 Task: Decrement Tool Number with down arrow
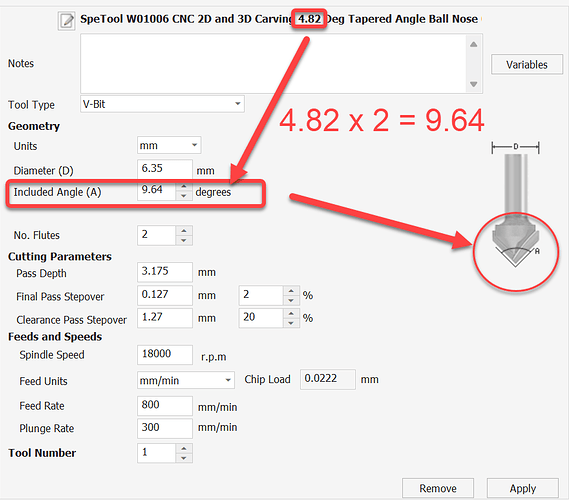pos(184,458)
